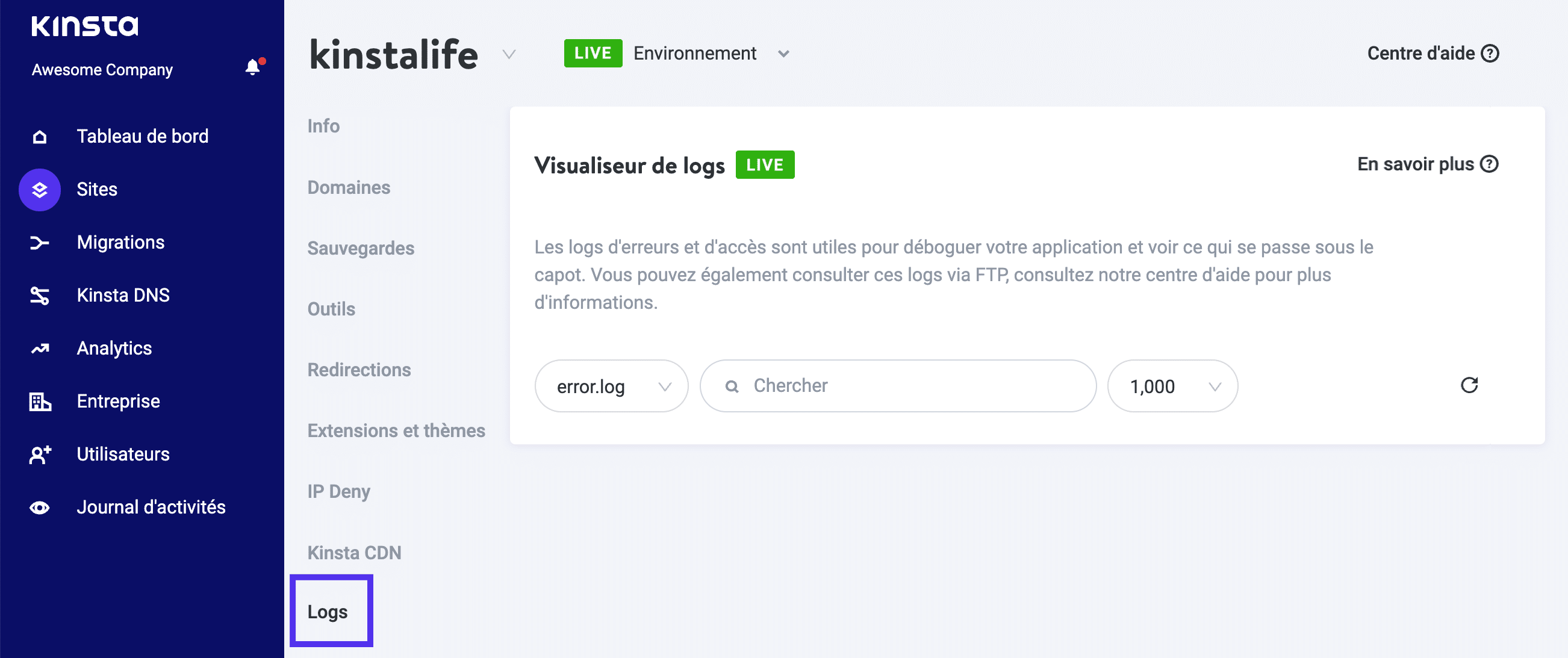Click the Entreprise building icon
Screen dimensions: 1568x658
pos(40,402)
